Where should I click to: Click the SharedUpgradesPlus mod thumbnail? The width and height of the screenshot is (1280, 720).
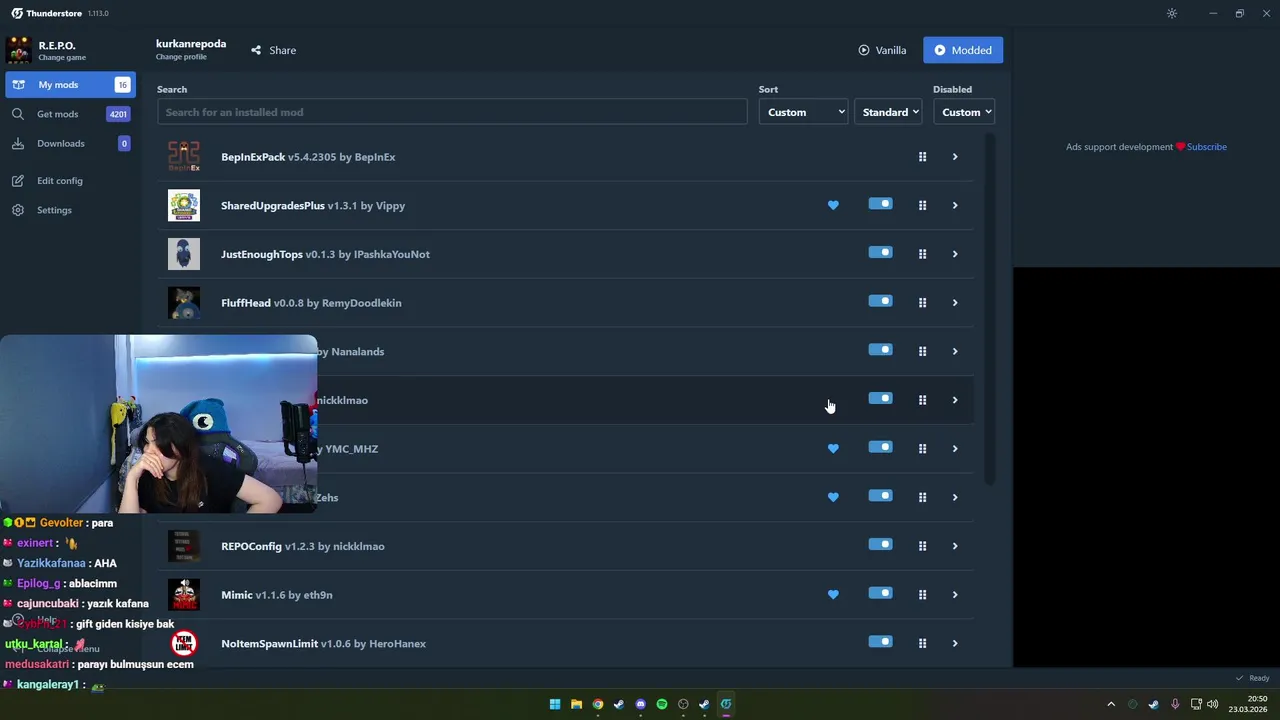pos(184,205)
